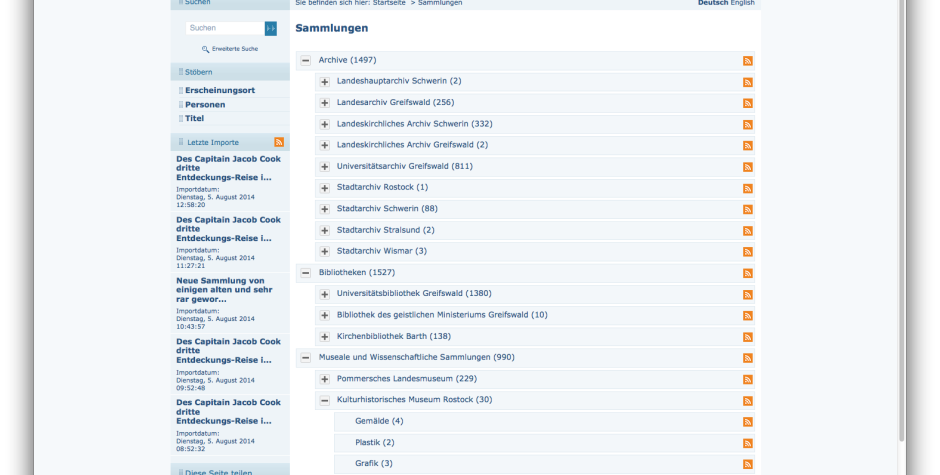
Task: Open RSS feed for Plastik
Action: click(748, 443)
